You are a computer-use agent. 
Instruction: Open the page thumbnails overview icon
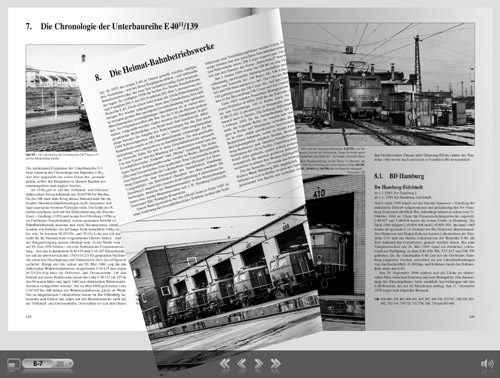13,363
